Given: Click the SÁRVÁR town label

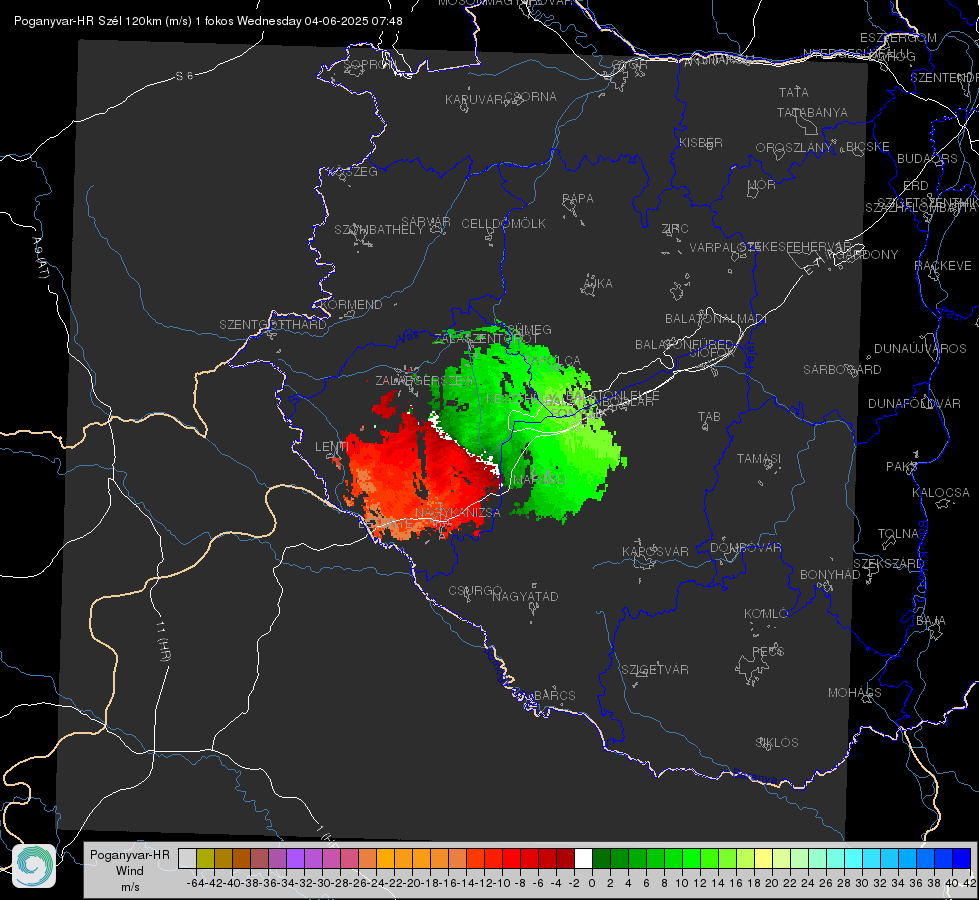Looking at the screenshot, I should pyautogui.click(x=426, y=222).
